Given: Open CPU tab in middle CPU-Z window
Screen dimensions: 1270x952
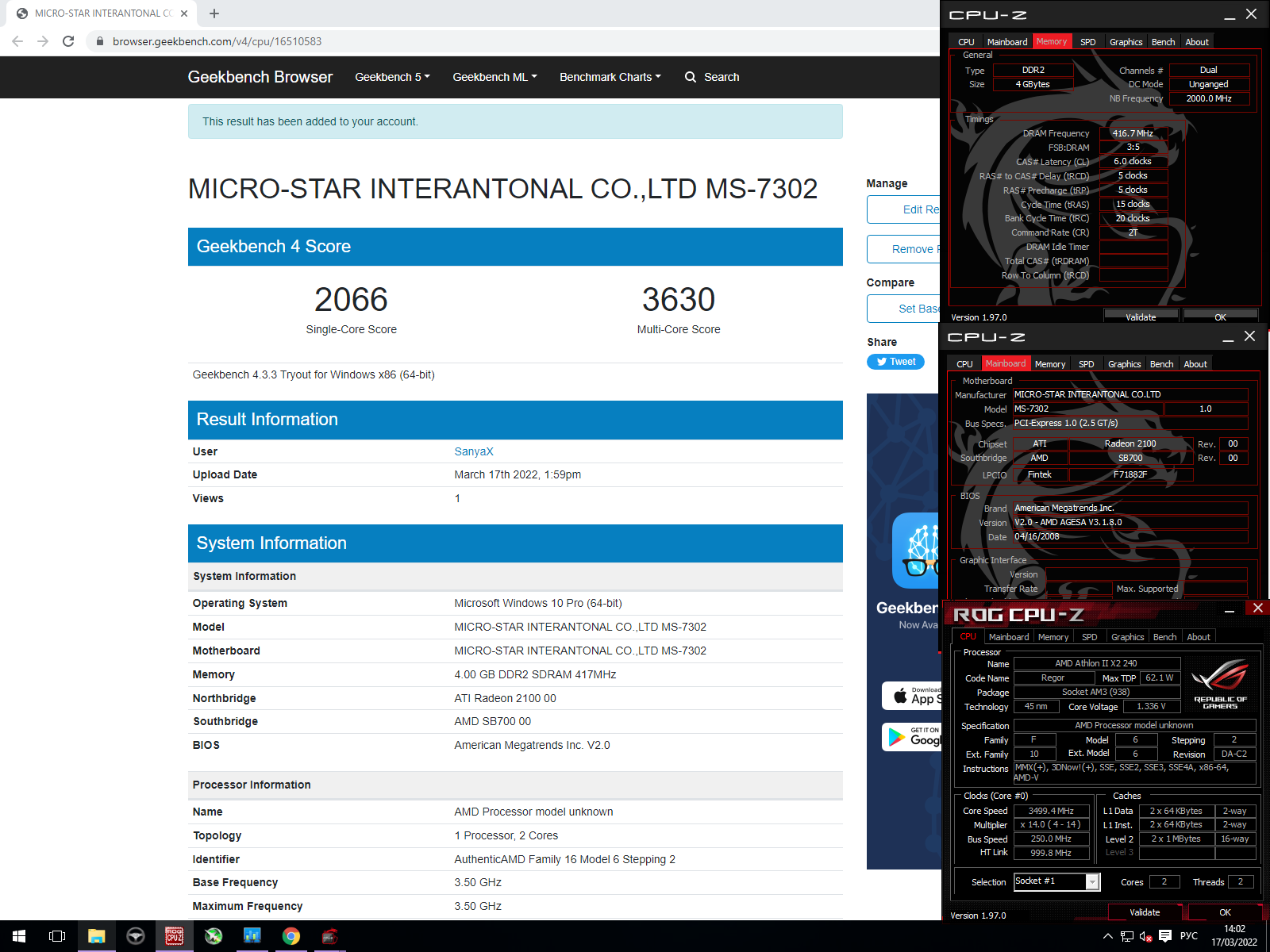Looking at the screenshot, I should coord(964,364).
